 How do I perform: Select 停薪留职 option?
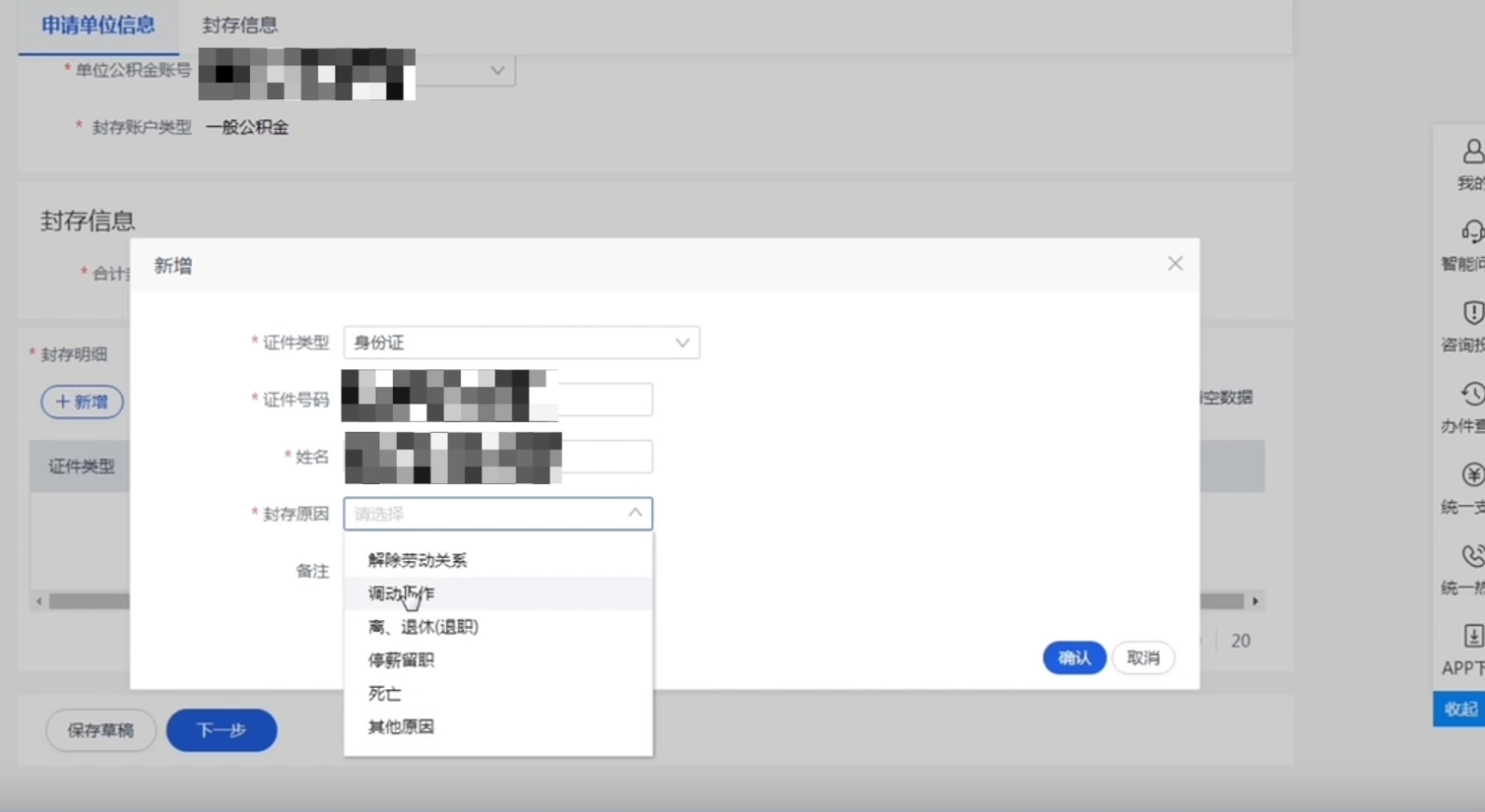[497, 660]
